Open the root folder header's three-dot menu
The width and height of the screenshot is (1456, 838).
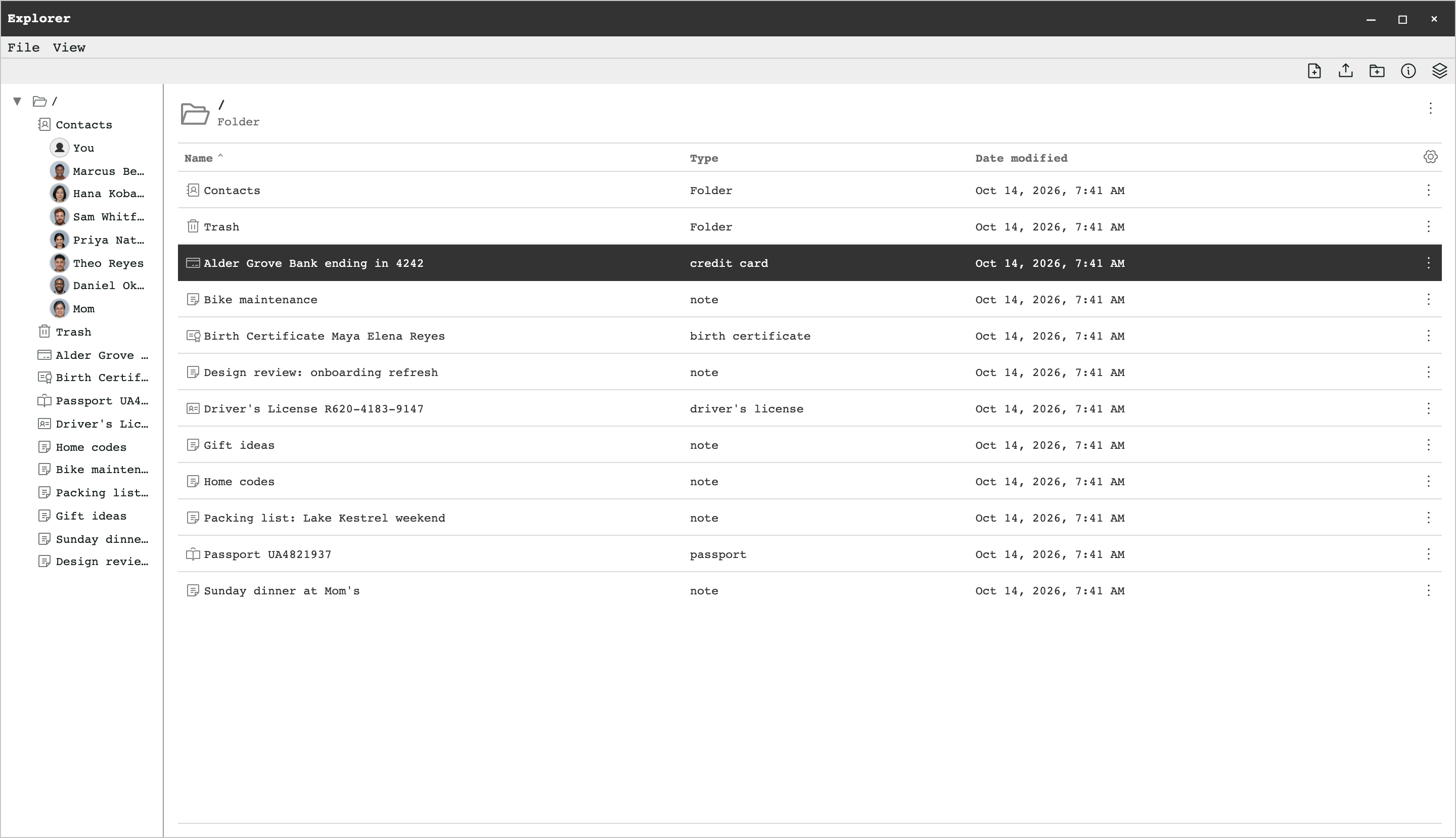pos(1430,108)
